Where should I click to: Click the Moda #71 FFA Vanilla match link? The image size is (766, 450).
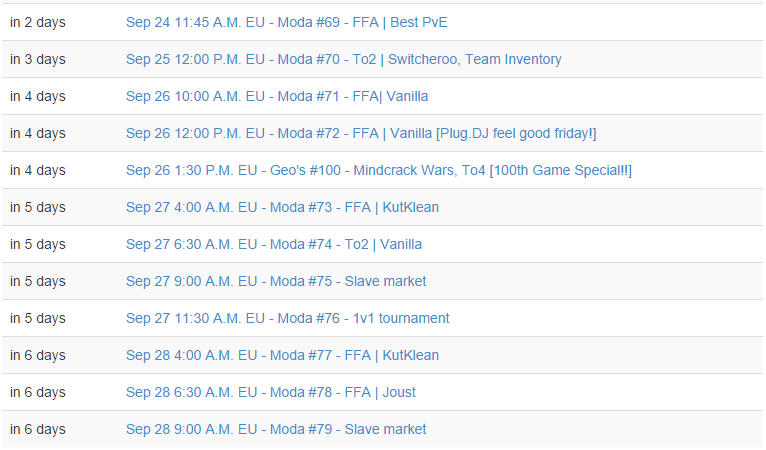click(277, 96)
